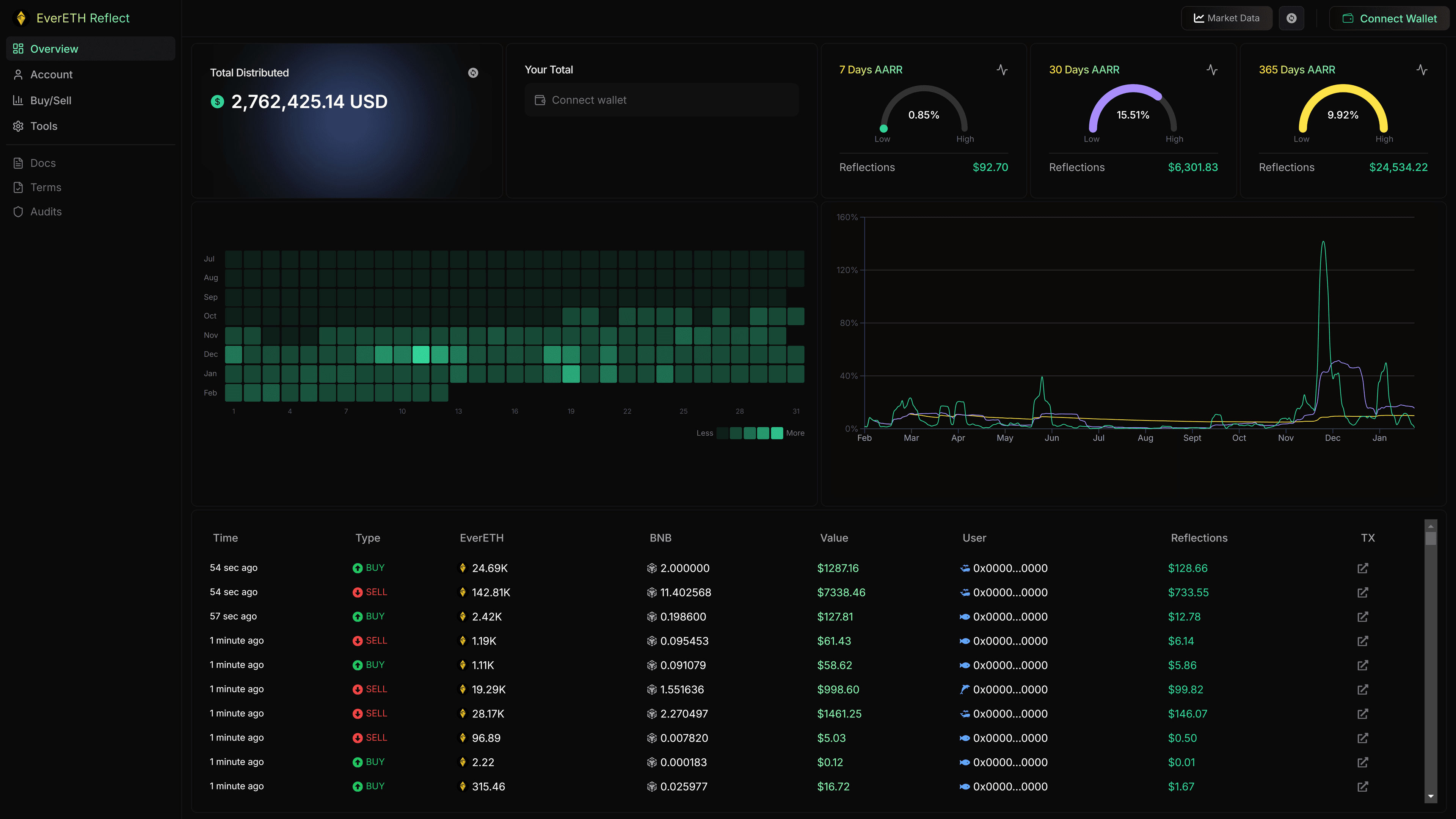Click the Connect Wallet button

pyautogui.click(x=1389, y=18)
